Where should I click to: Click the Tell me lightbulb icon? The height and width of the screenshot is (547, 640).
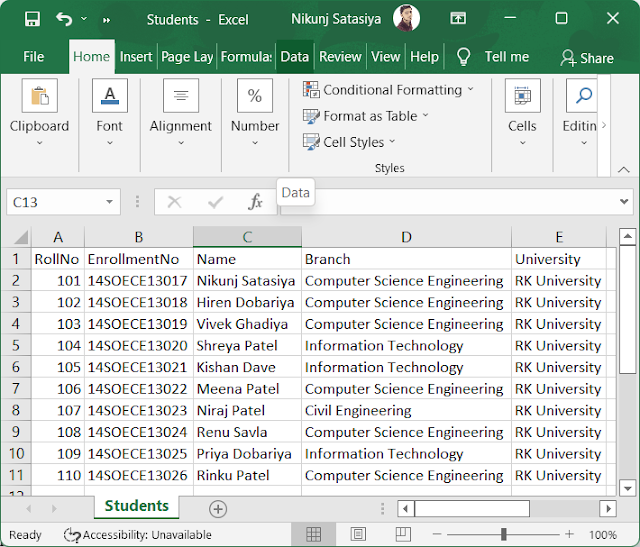463,57
